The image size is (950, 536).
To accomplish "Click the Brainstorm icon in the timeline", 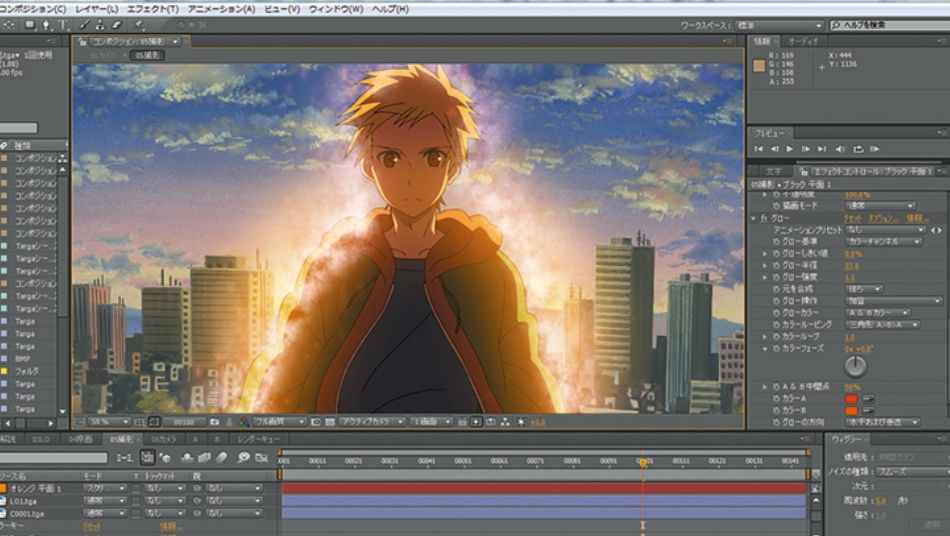I will [244, 458].
